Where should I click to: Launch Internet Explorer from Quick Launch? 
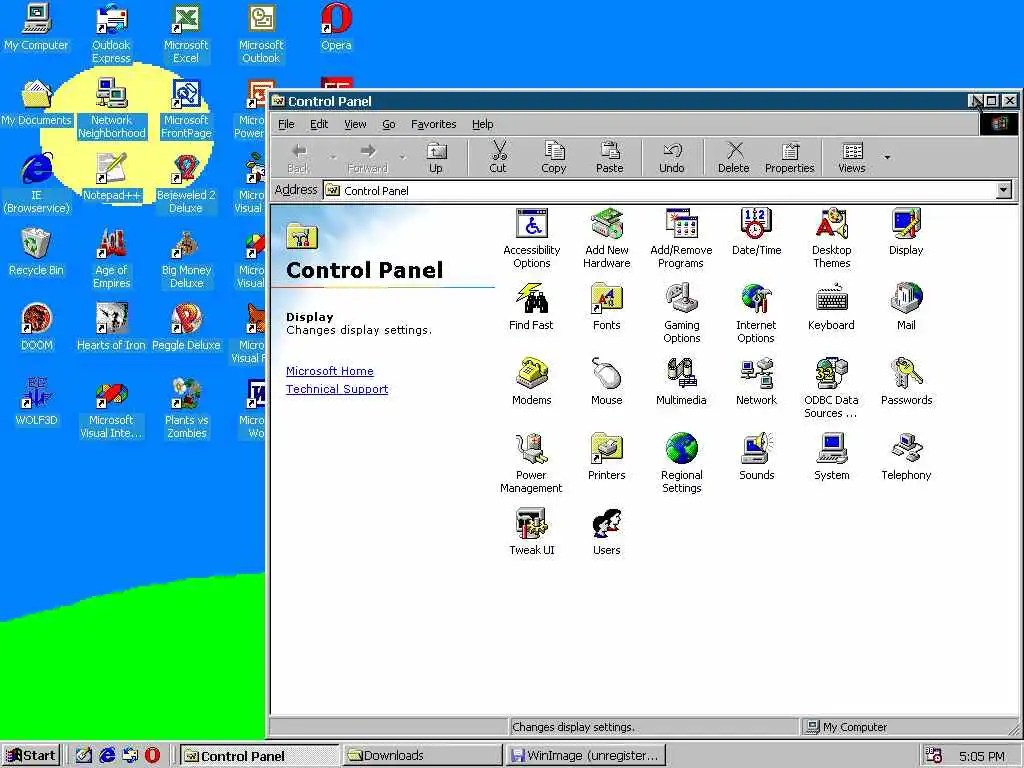point(106,755)
